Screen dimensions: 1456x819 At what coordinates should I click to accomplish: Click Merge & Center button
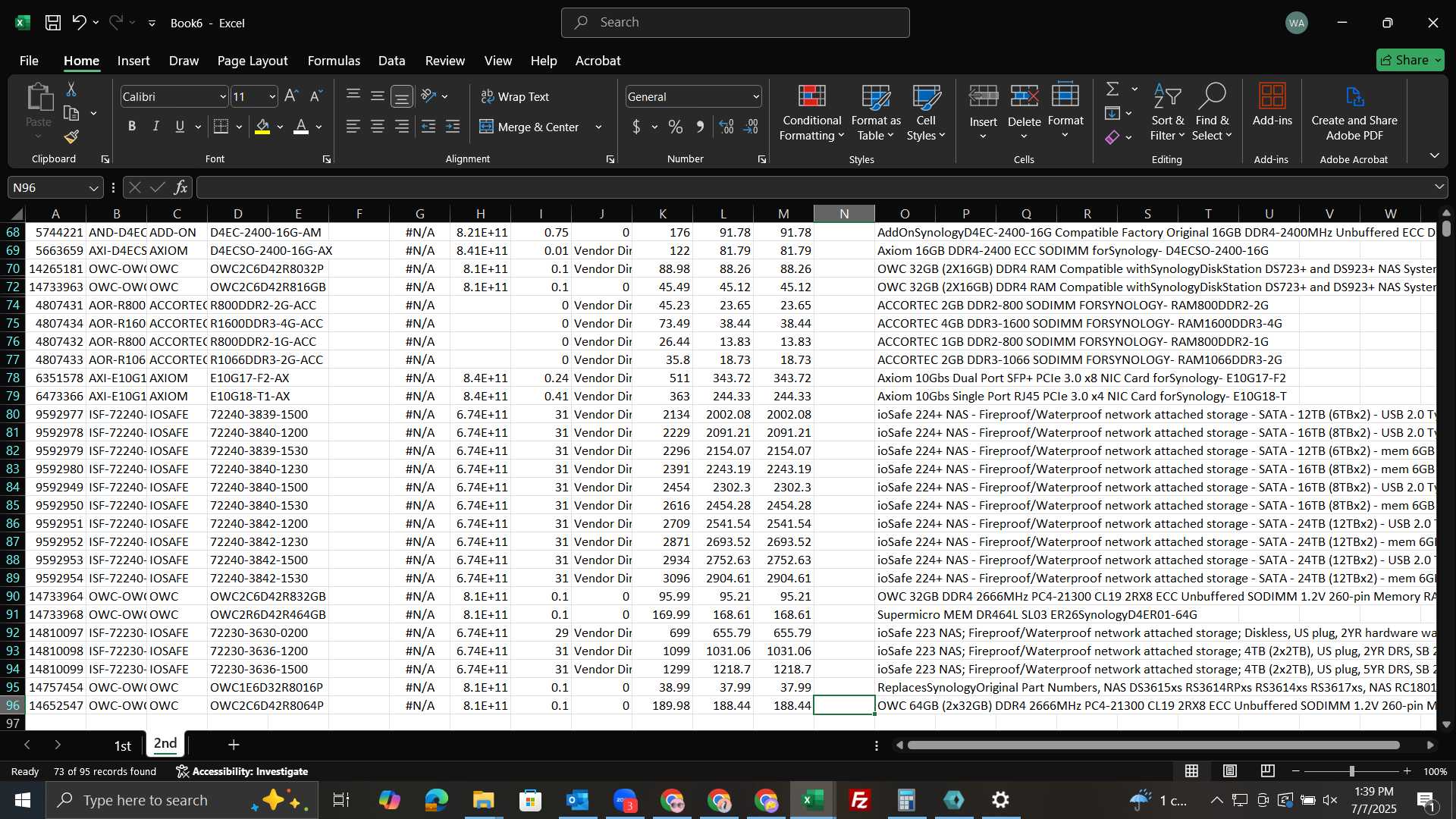[529, 127]
